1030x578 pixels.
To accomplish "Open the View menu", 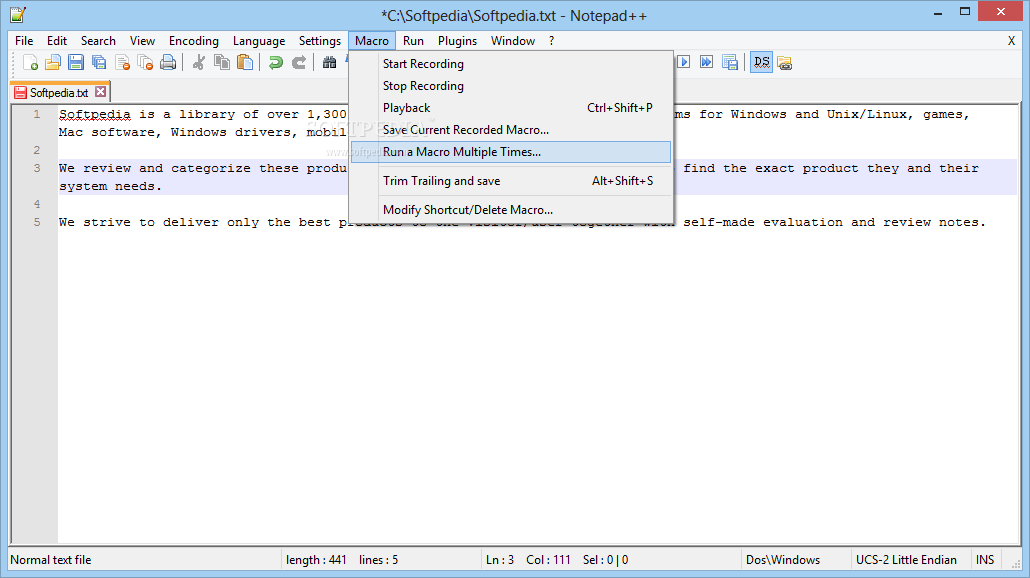I will click(143, 41).
